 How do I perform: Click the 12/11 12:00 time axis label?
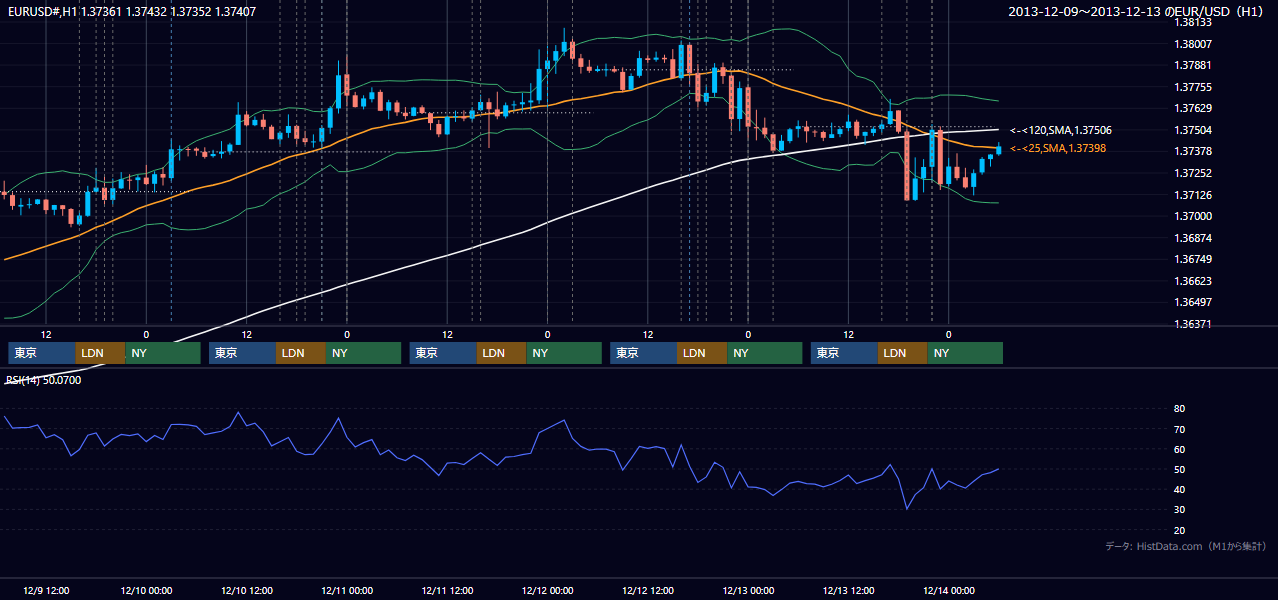447,590
